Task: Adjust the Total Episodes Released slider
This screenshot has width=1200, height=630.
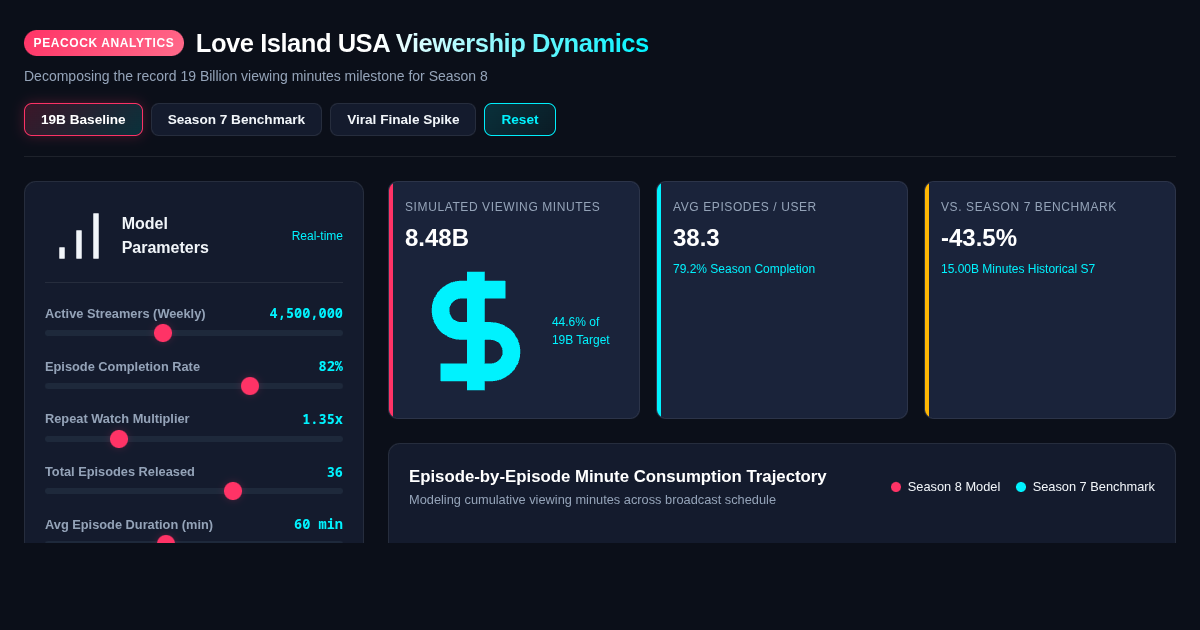Action: point(194,491)
